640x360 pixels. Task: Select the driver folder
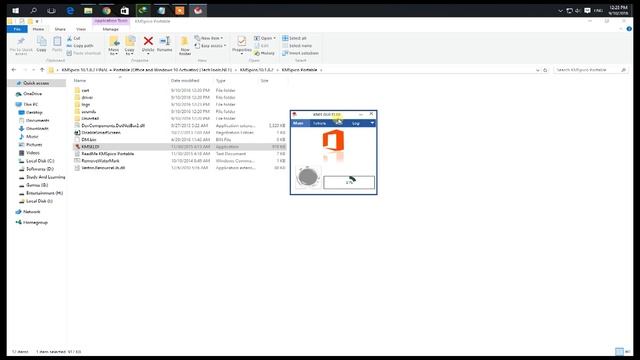pos(87,98)
